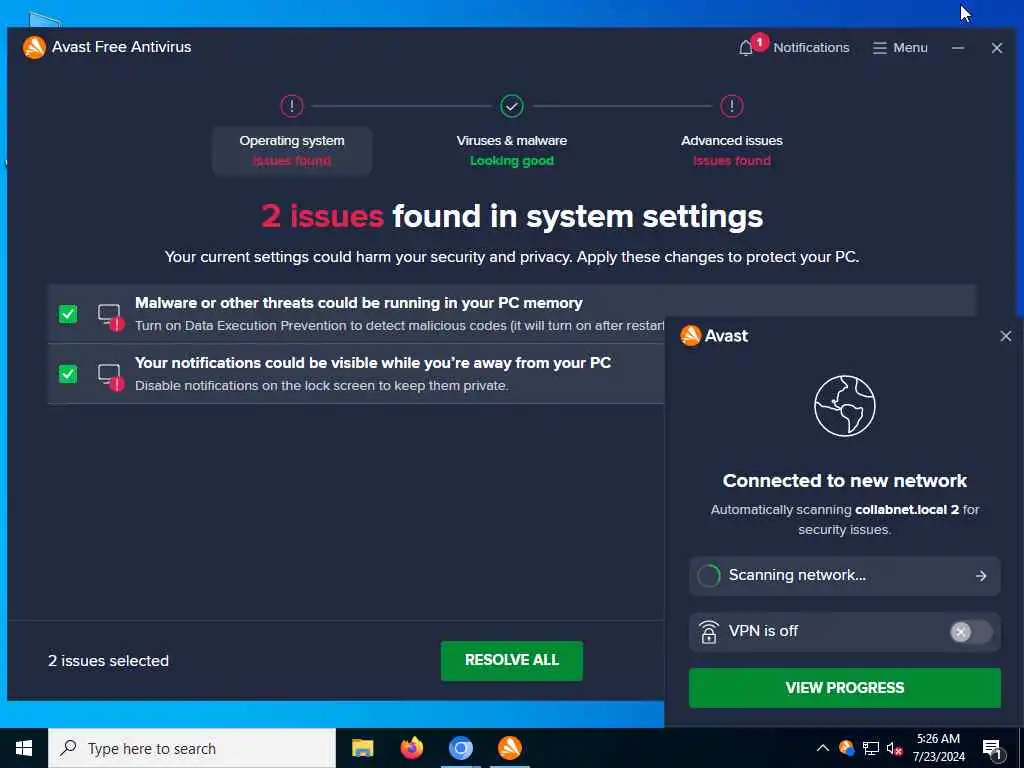The image size is (1024, 768).
Task: Open Avast from the taskbar
Action: click(509, 748)
